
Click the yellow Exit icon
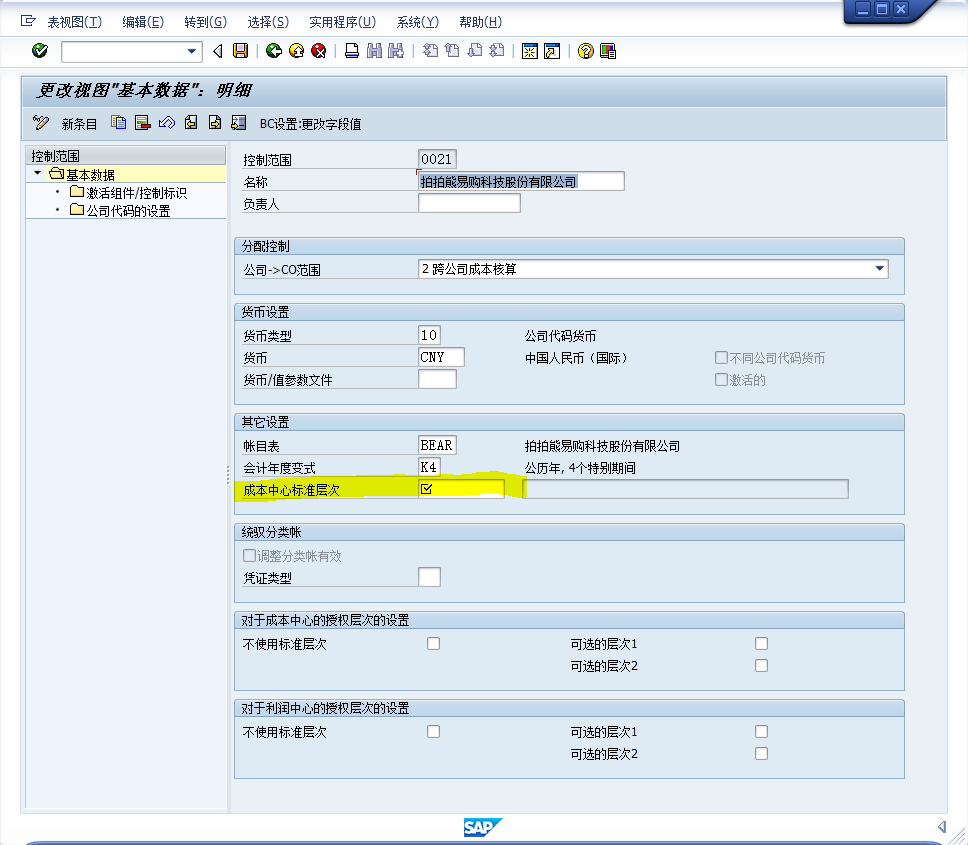click(296, 51)
